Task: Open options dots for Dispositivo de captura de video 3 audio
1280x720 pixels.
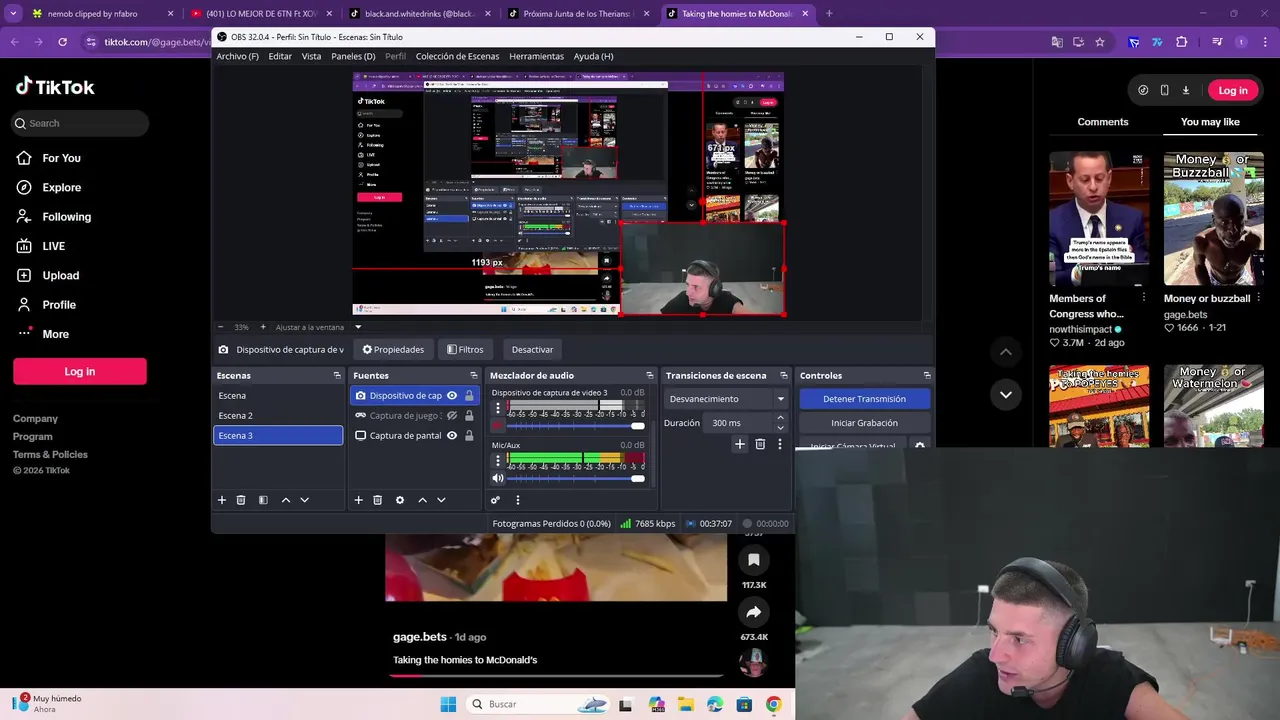Action: (498, 408)
